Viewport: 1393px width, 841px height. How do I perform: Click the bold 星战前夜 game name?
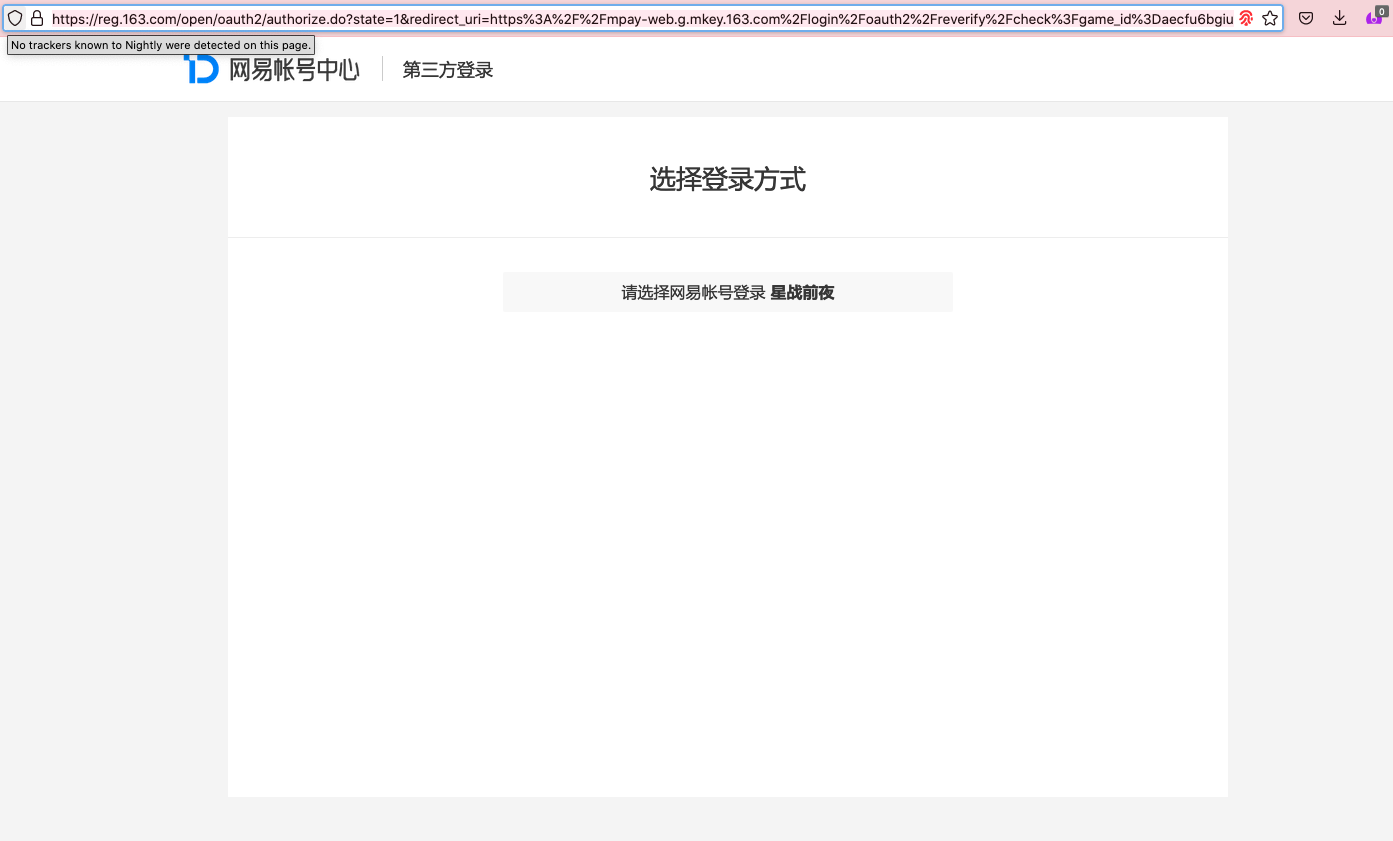click(x=803, y=293)
